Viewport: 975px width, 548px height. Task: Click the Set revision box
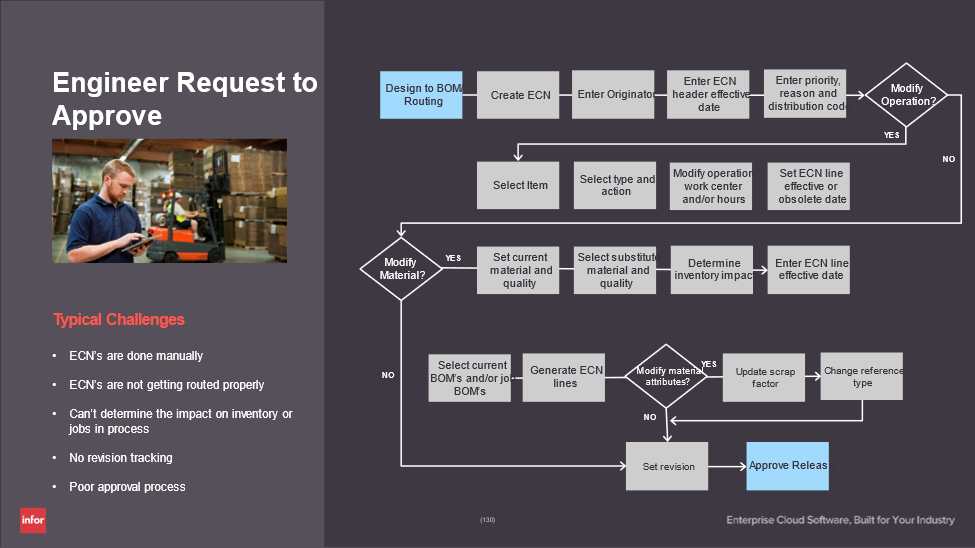[667, 466]
